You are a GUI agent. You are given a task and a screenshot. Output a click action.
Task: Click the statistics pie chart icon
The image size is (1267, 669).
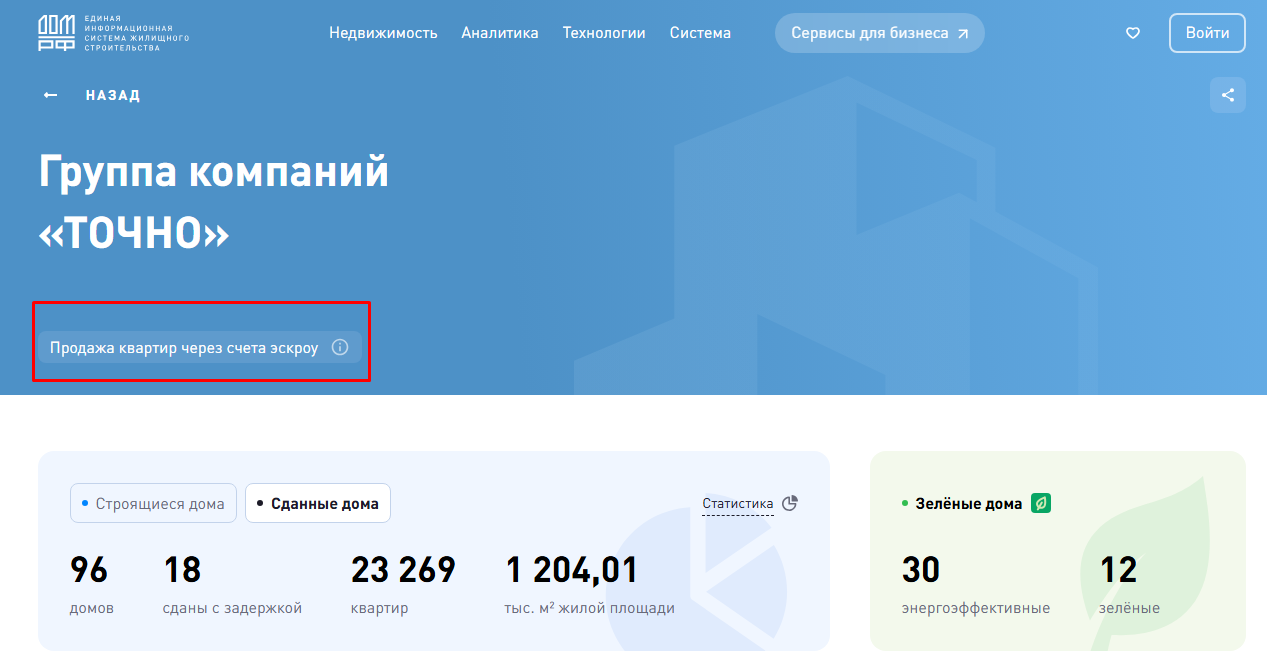(x=790, y=503)
